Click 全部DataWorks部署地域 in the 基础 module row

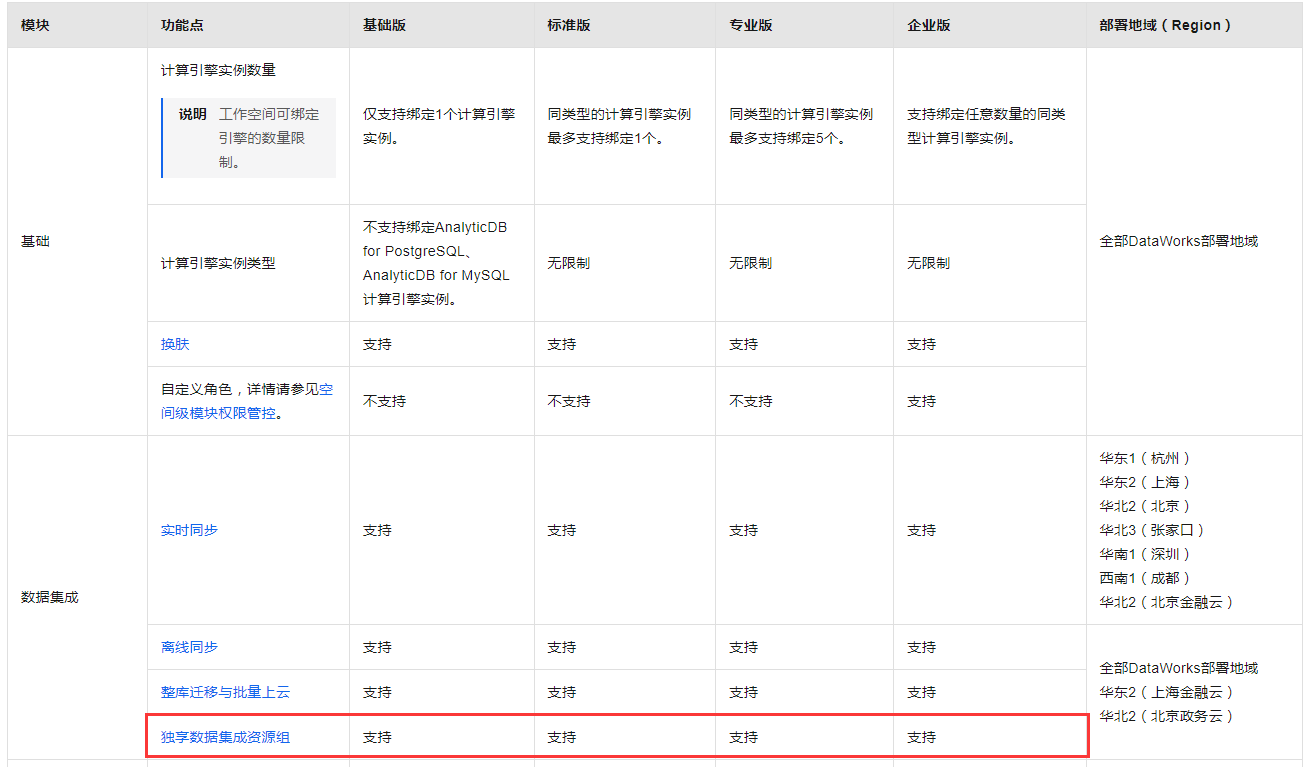(1179, 241)
